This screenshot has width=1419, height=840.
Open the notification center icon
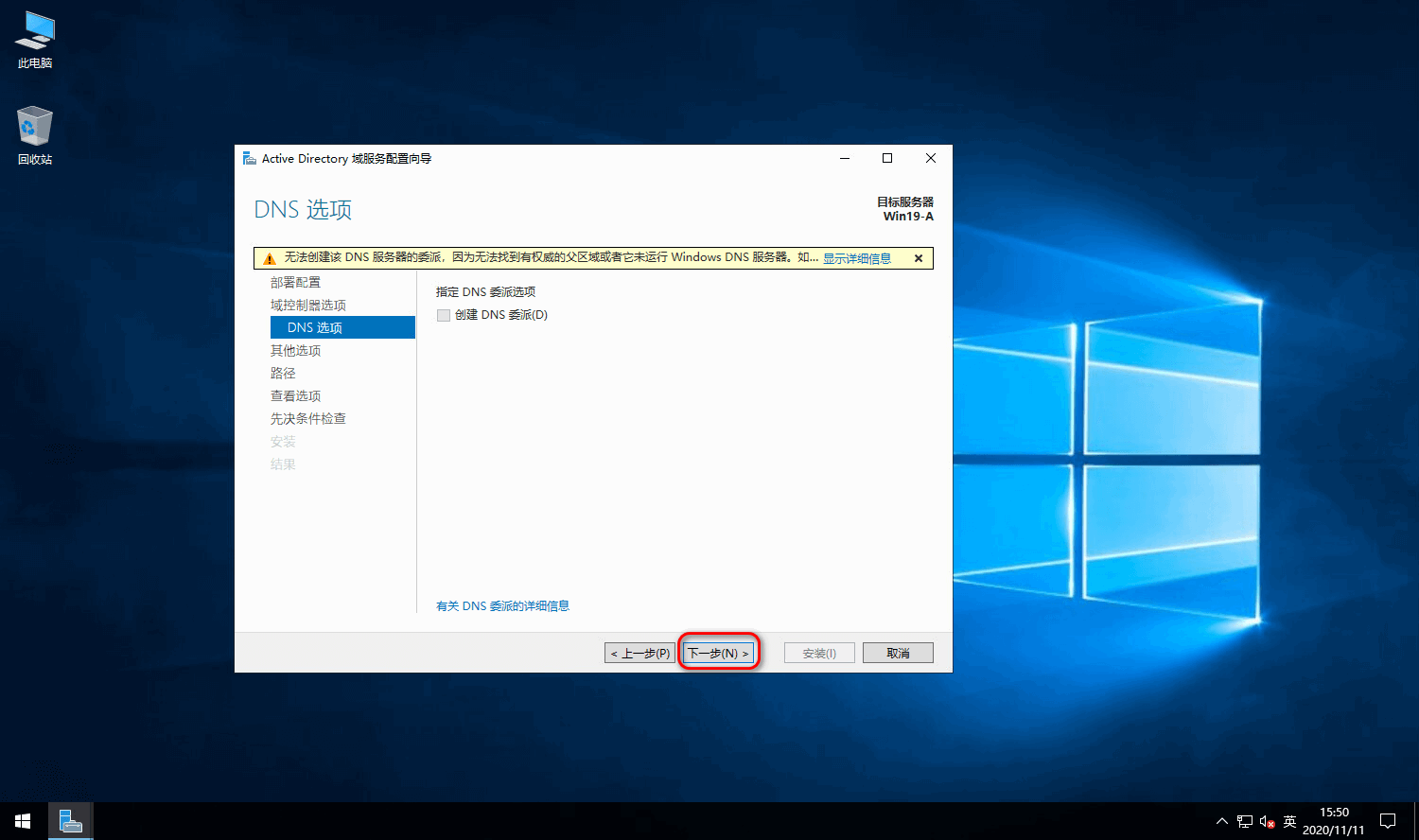click(1388, 821)
